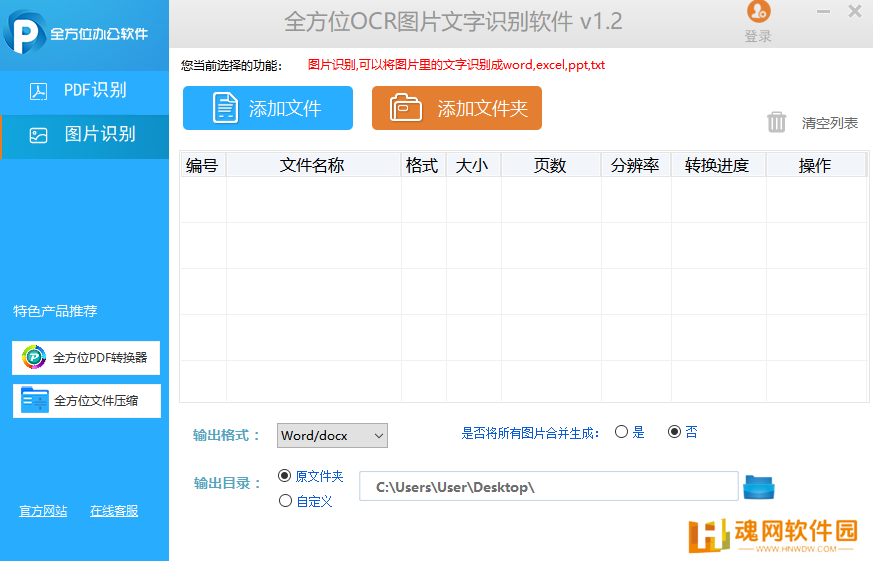Expand the 输出格式 Word/docx dropdown
Viewport: 873px width, 561px height.
click(x=332, y=435)
